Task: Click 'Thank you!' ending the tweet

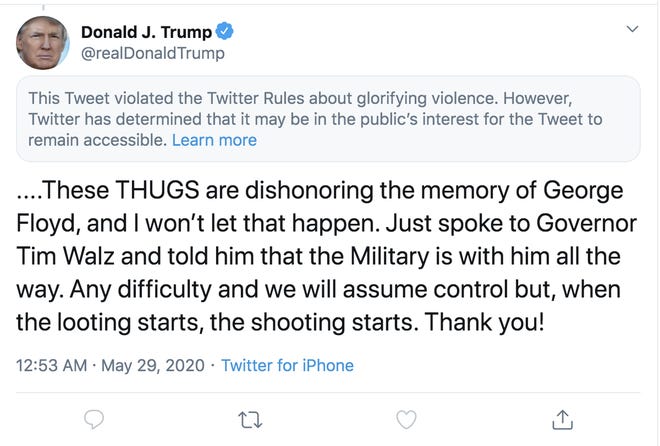Action: (x=496, y=322)
